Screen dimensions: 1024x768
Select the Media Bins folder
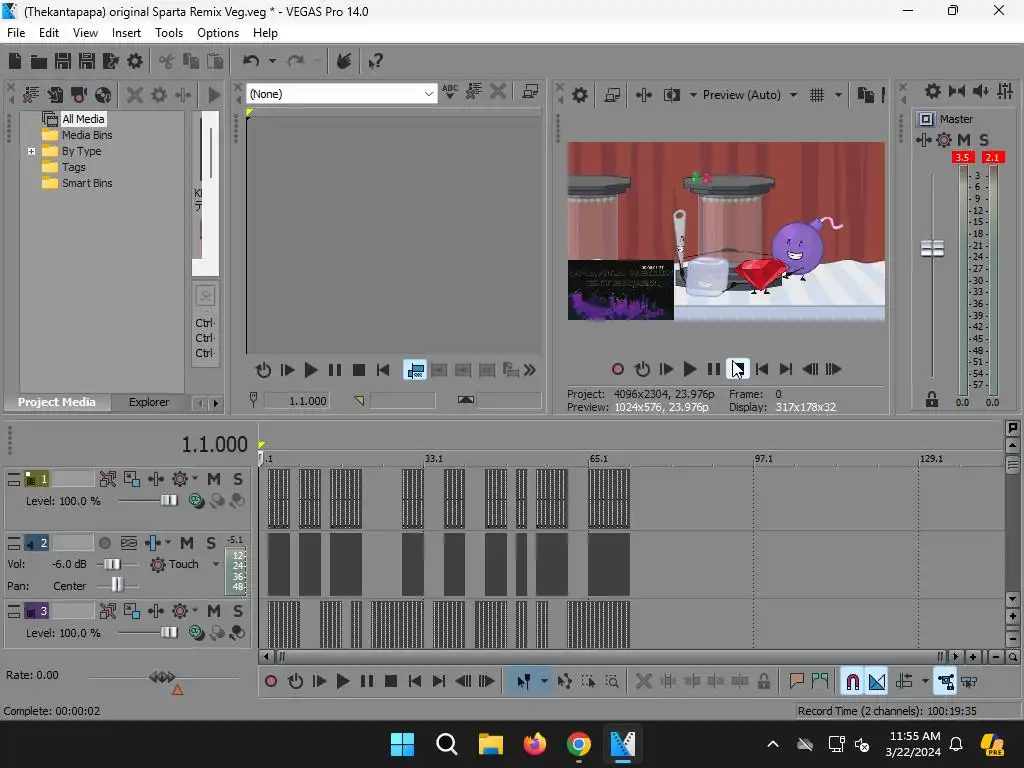click(x=87, y=135)
